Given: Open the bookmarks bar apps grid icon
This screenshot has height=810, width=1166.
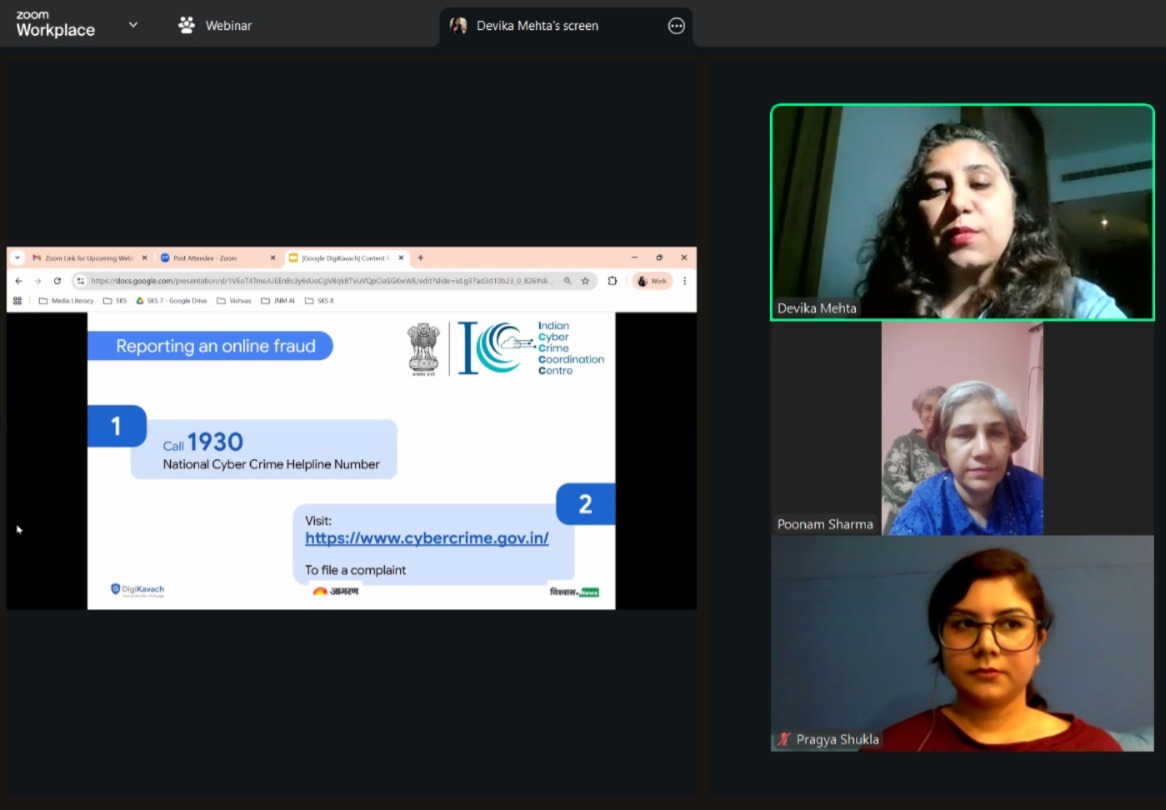Looking at the screenshot, I should (x=17, y=300).
